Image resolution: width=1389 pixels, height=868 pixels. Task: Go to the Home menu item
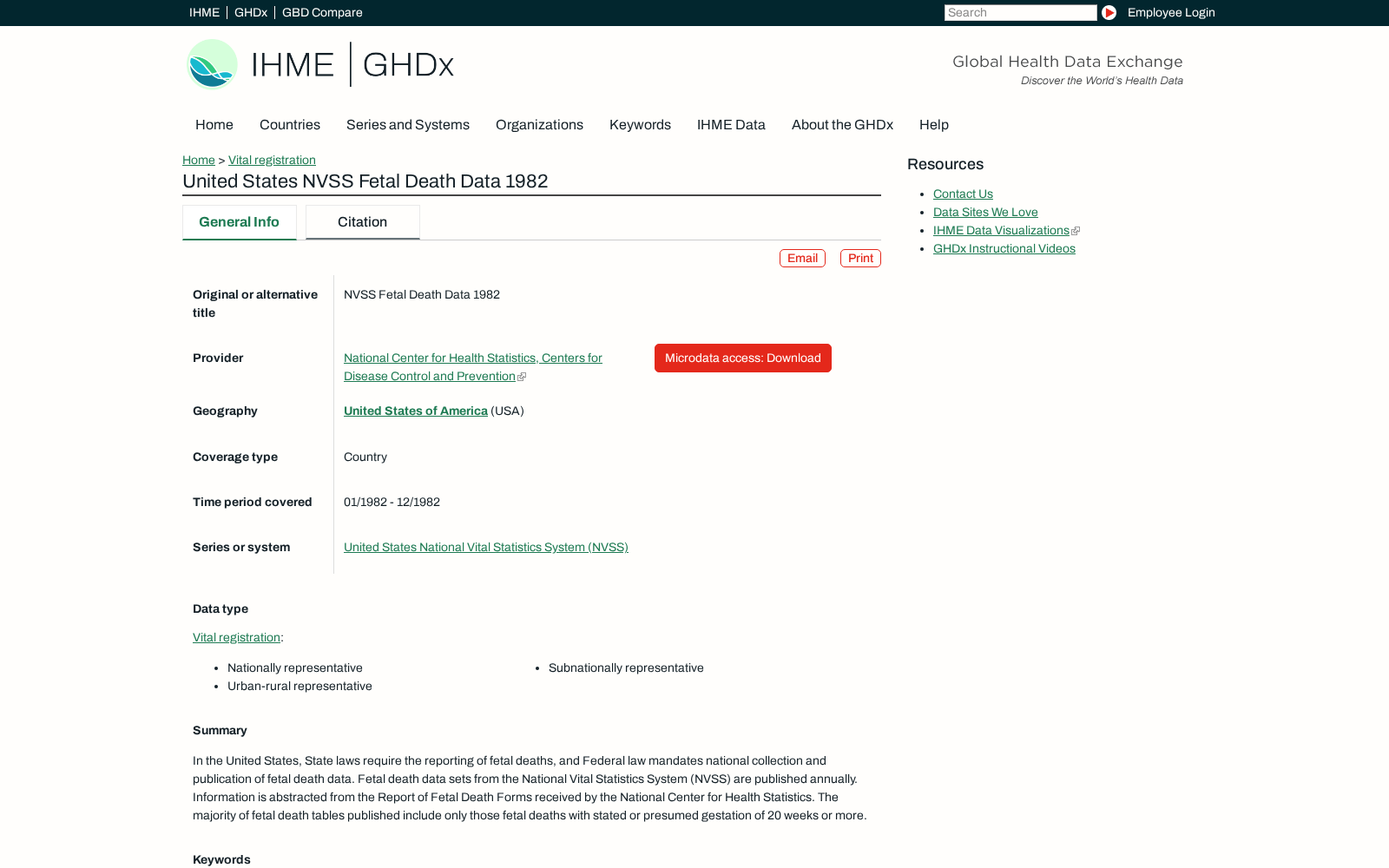tap(214, 125)
